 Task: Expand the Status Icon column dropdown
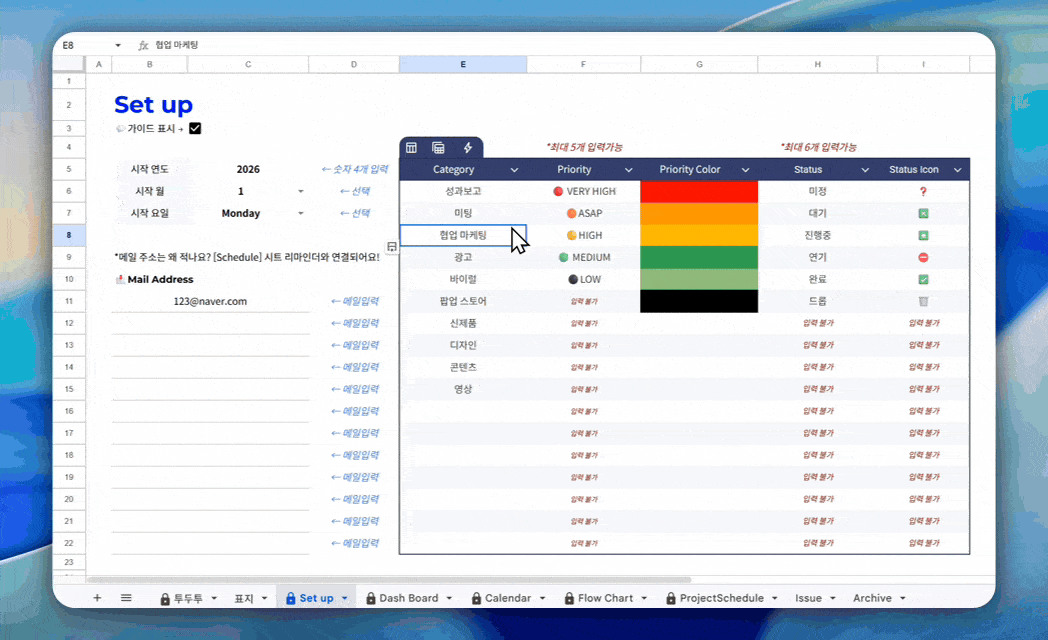click(x=957, y=170)
